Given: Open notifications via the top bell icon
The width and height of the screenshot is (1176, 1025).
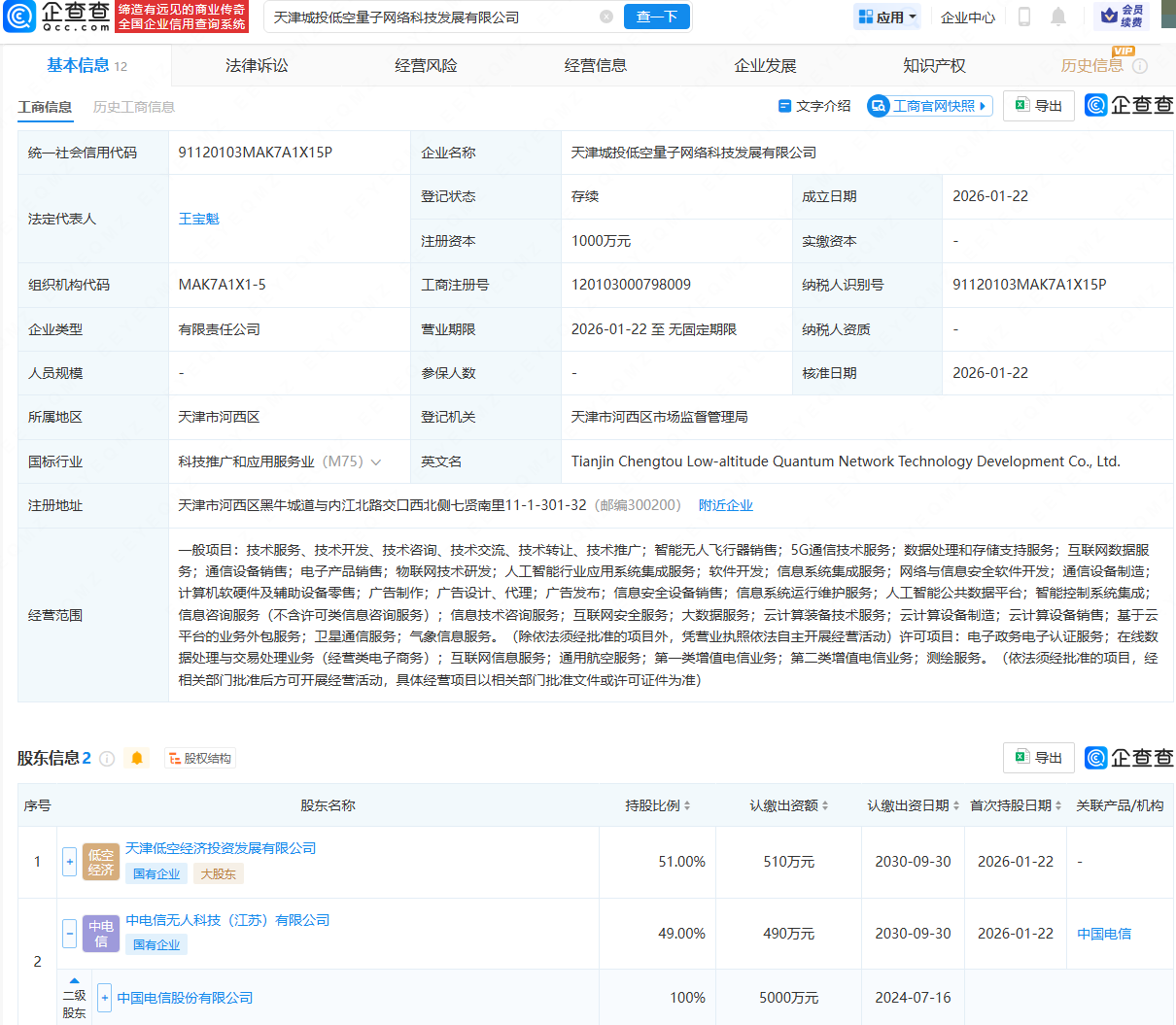Looking at the screenshot, I should coord(1058,17).
